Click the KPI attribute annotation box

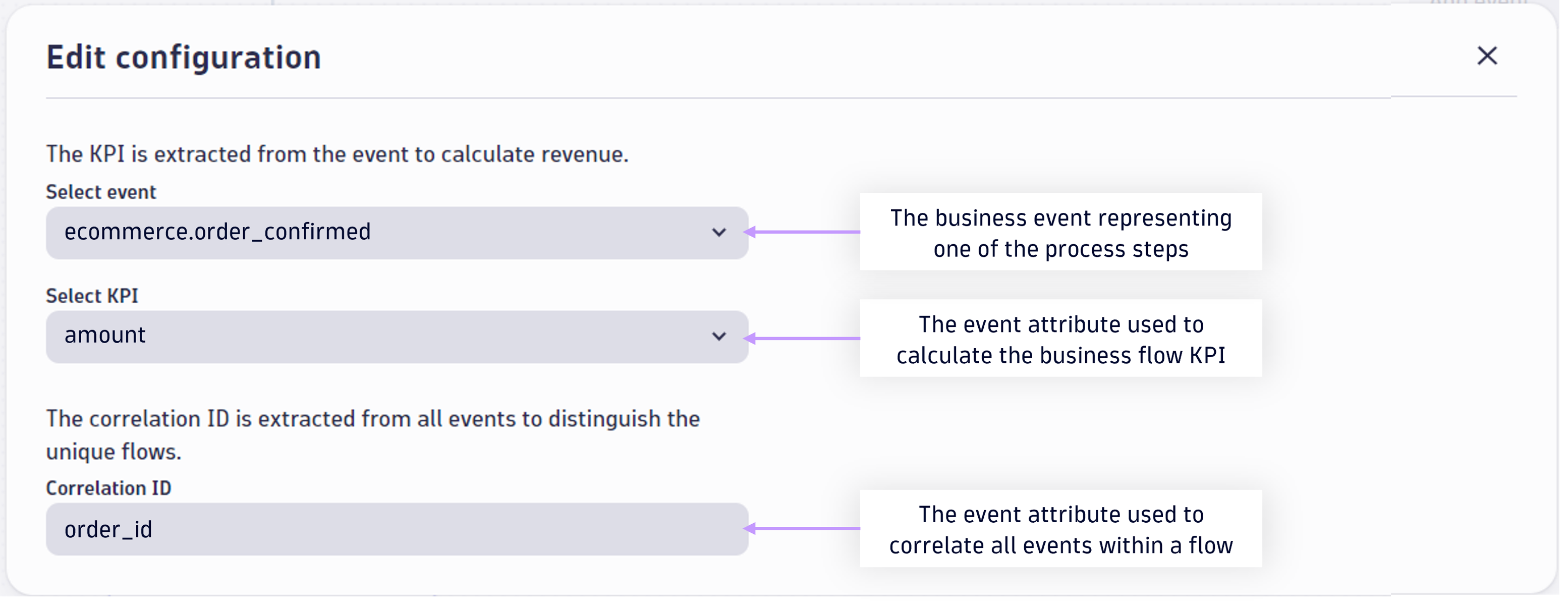[1061, 339]
